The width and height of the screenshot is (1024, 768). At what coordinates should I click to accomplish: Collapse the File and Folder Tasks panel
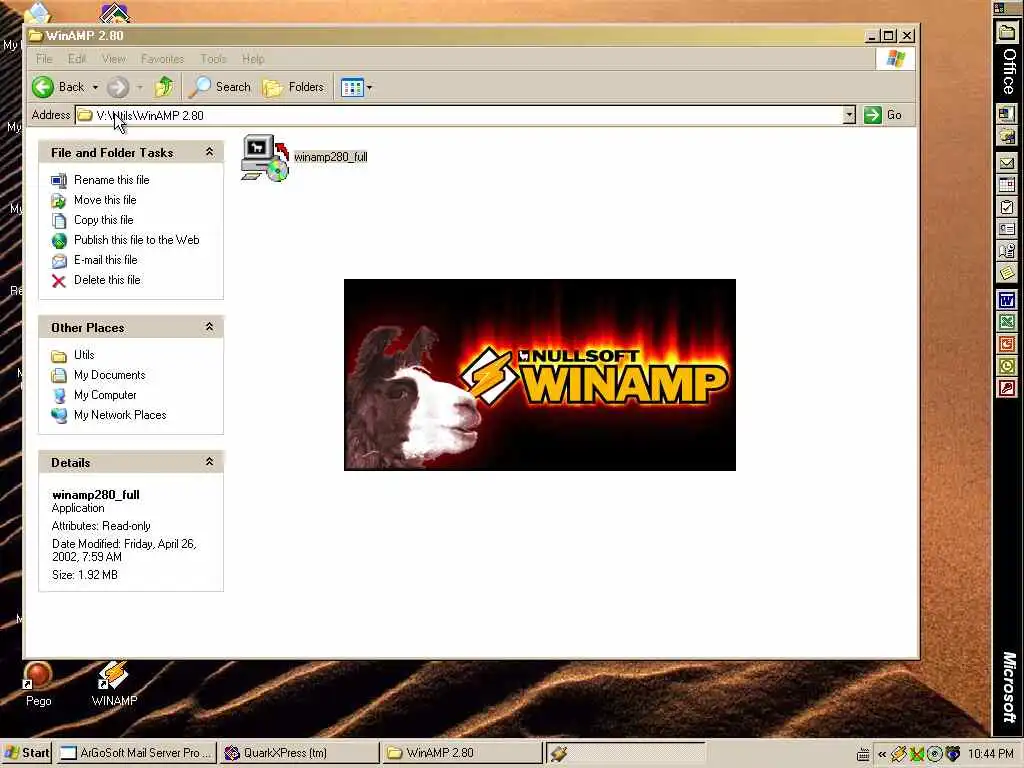tap(210, 152)
